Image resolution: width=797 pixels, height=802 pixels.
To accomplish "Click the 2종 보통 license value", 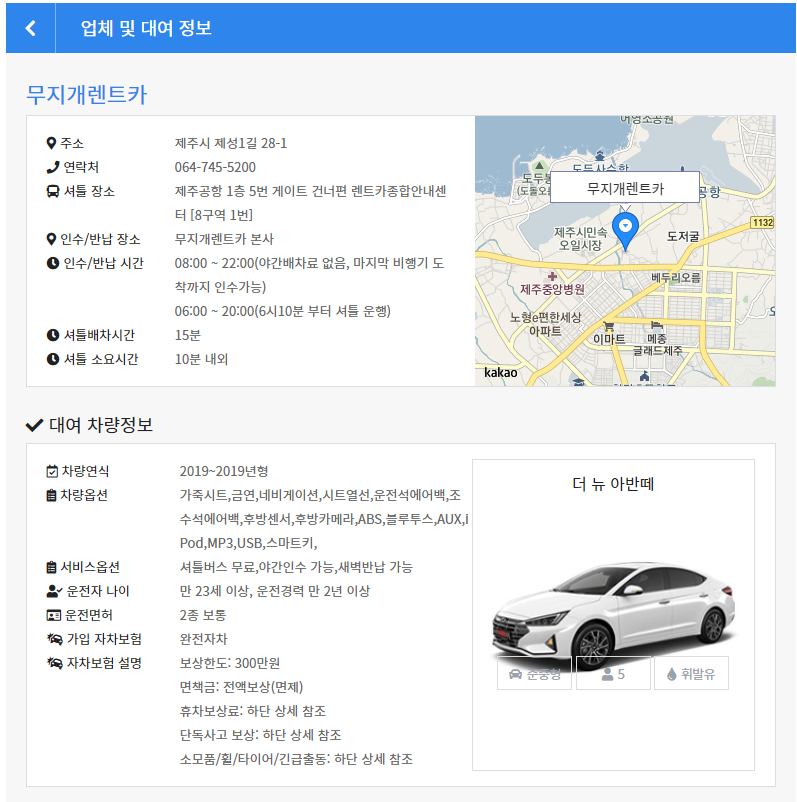I will [x=203, y=615].
